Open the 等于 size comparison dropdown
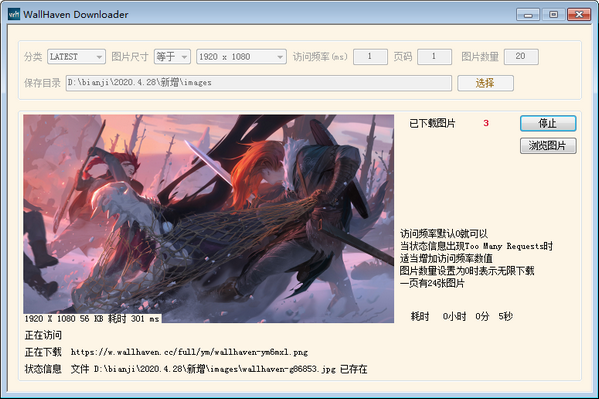599x399 pixels. coord(172,57)
